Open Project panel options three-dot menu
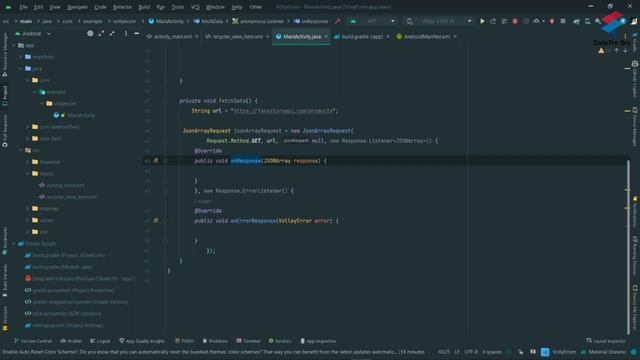Viewport: 640px width, 360px height. point(126,33)
